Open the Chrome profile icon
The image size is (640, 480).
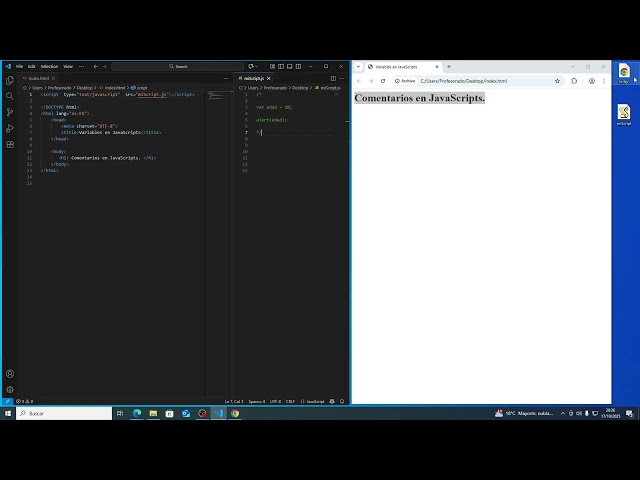592,81
